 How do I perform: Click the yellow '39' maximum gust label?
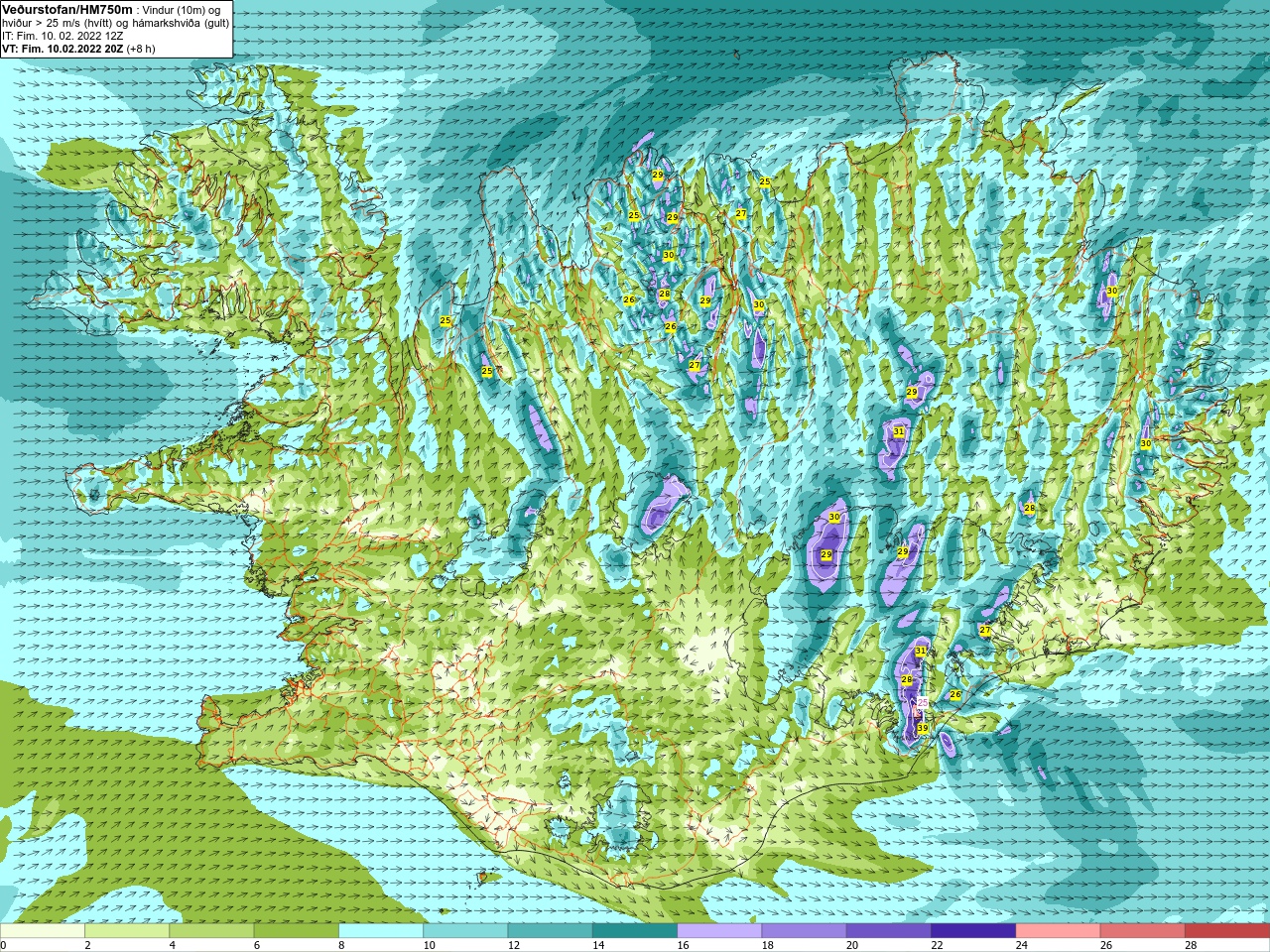(923, 728)
